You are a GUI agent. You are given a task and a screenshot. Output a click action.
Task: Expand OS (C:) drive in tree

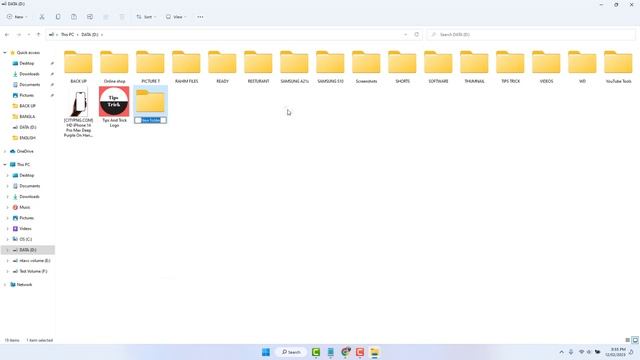pos(7,239)
